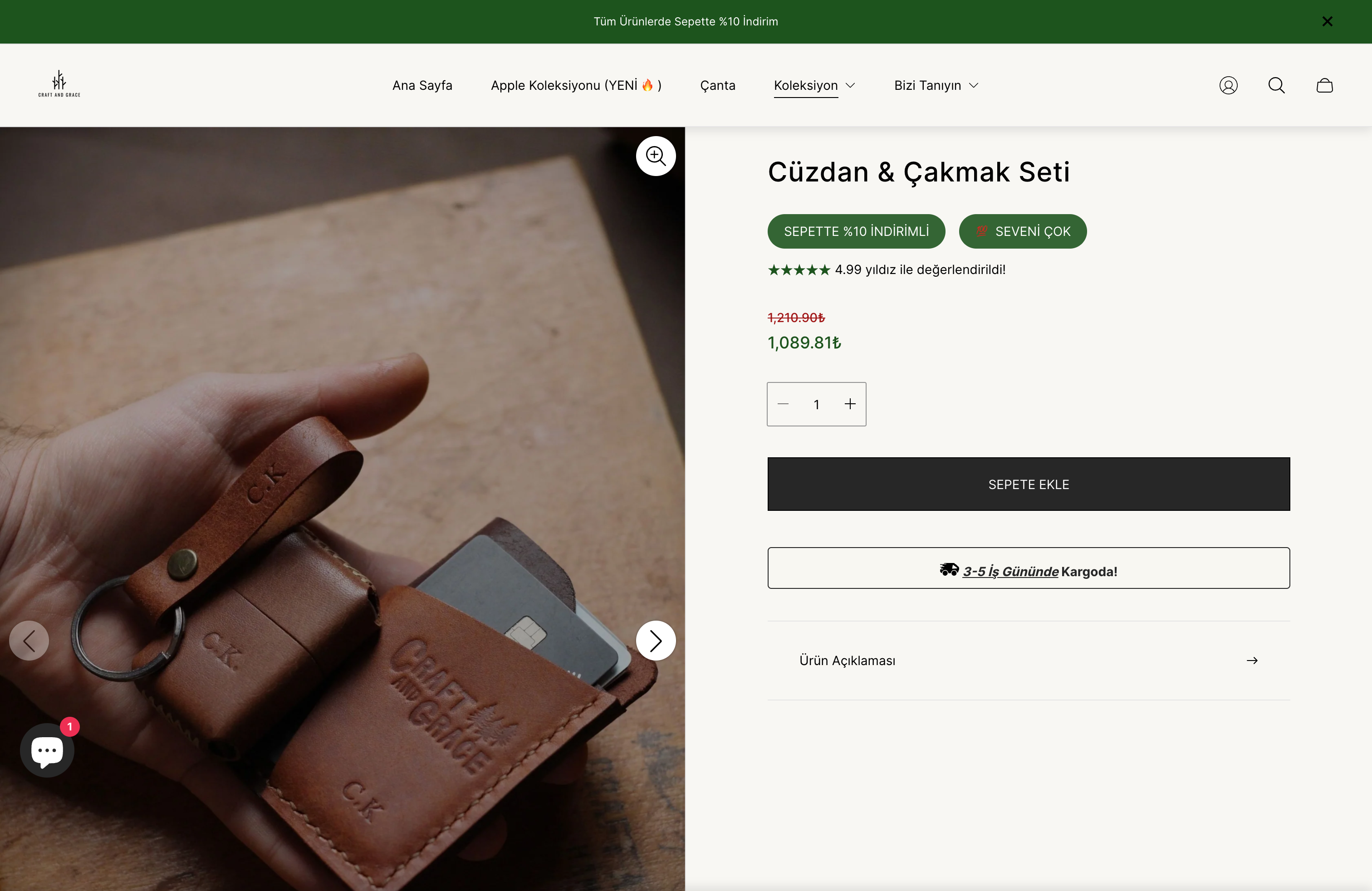Go to the previous product photo
Screen dimensions: 1372x891
29,640
